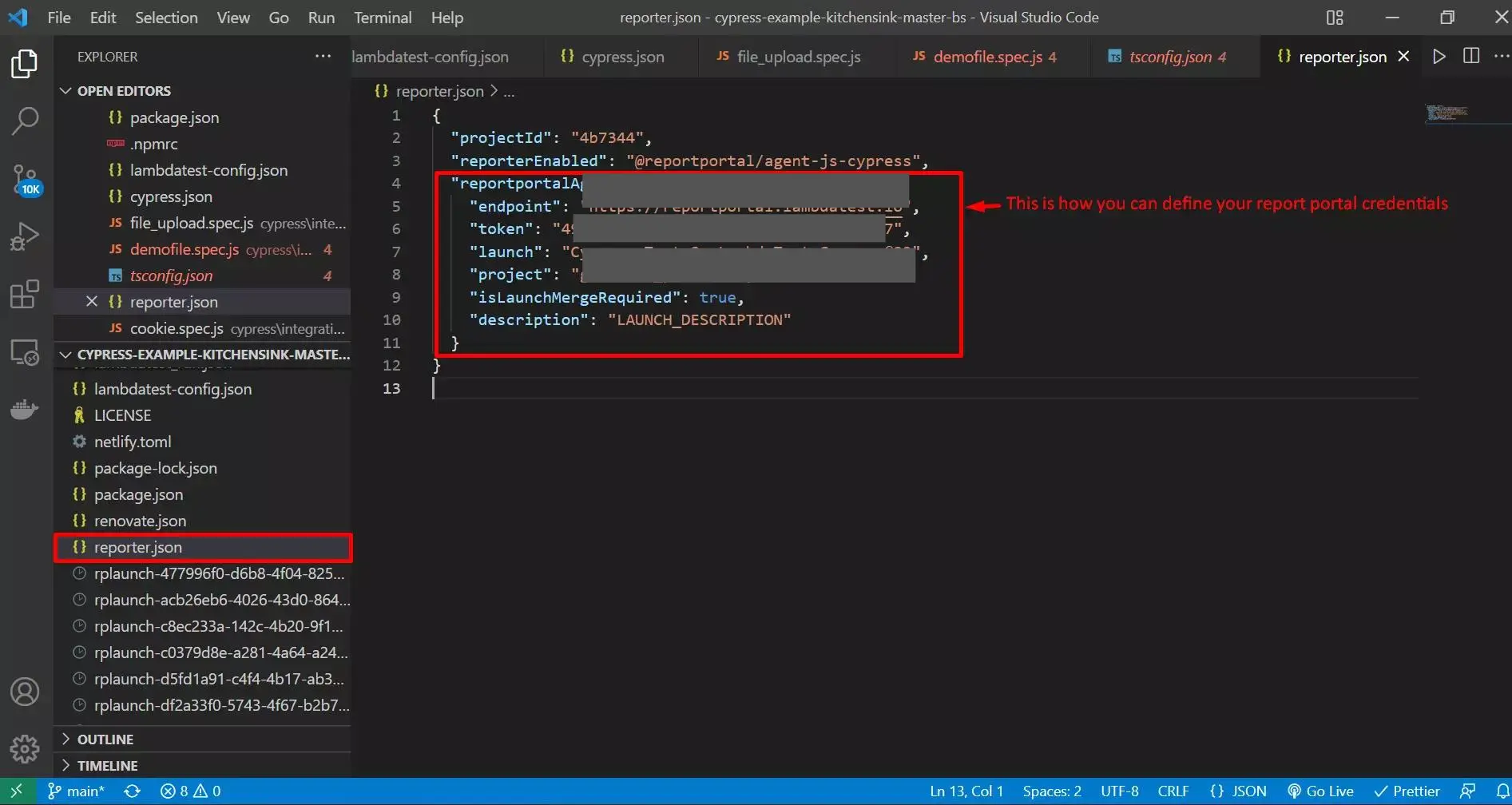The image size is (1512, 805).
Task: Open the Run and Debug view
Action: 25,237
